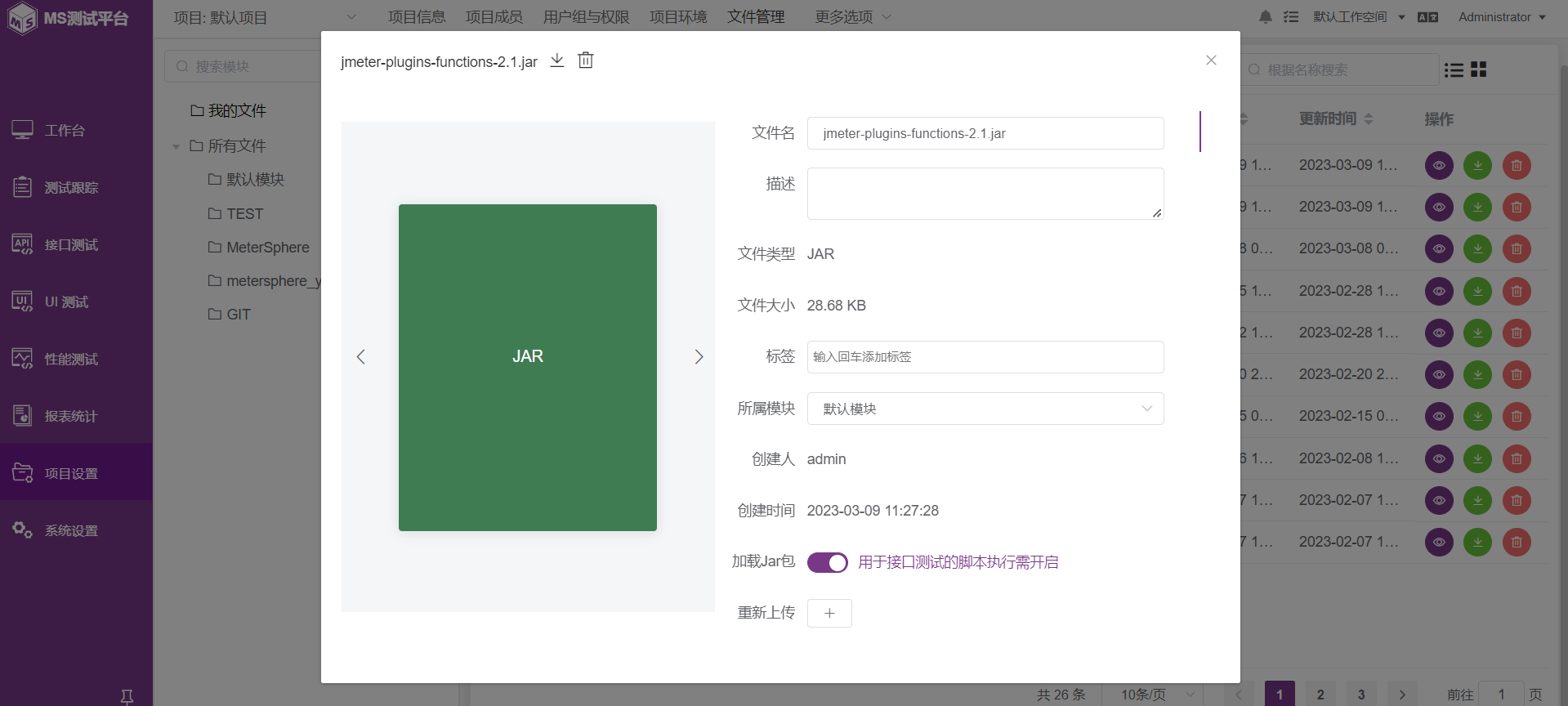This screenshot has height=706, width=1568.
Task: Collapse the 所有文件 tree node
Action: pos(176,147)
